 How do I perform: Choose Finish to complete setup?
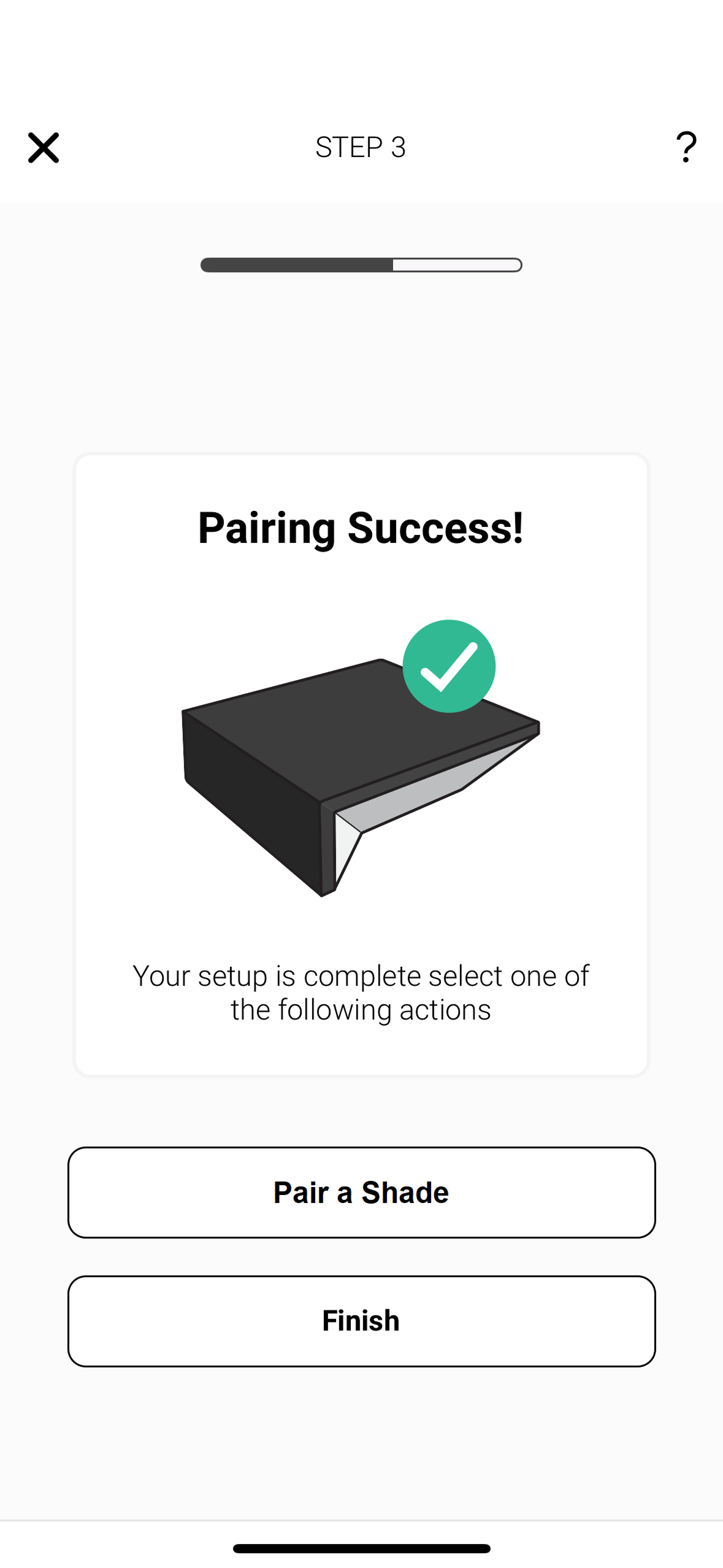point(361,1321)
